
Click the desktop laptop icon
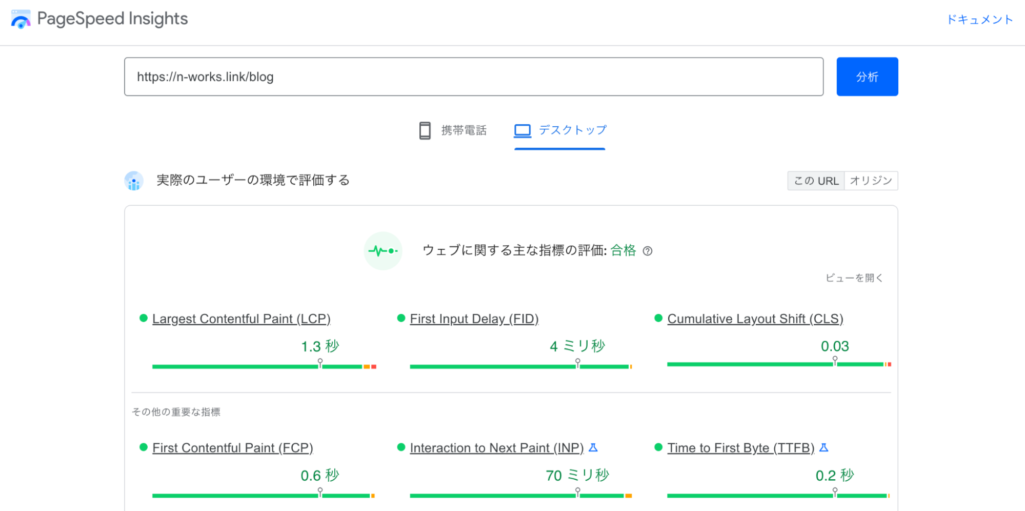[522, 130]
